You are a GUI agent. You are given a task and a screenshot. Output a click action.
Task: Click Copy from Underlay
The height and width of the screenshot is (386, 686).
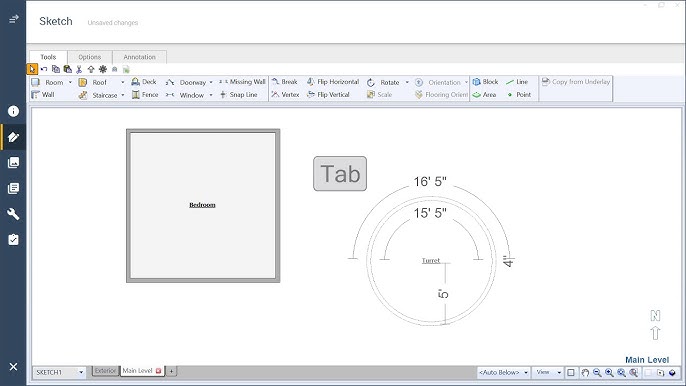(576, 82)
